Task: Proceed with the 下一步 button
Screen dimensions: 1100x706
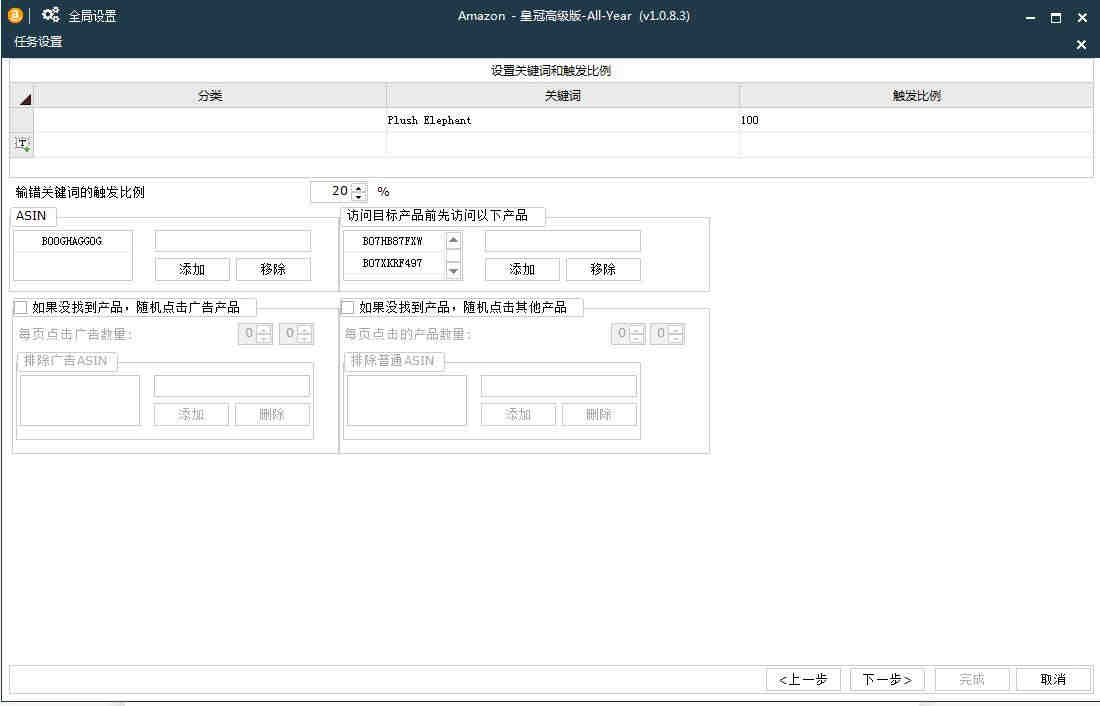Action: 887,679
